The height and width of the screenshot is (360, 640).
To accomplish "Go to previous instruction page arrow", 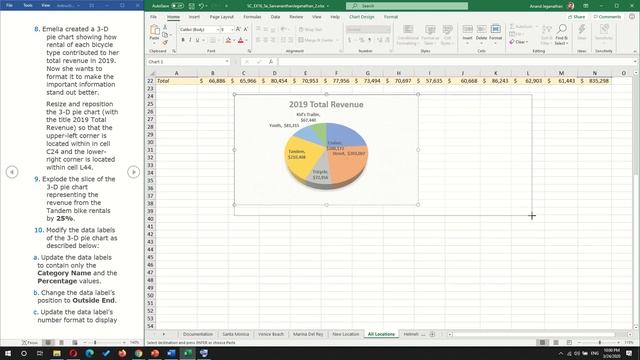I will point(12,172).
